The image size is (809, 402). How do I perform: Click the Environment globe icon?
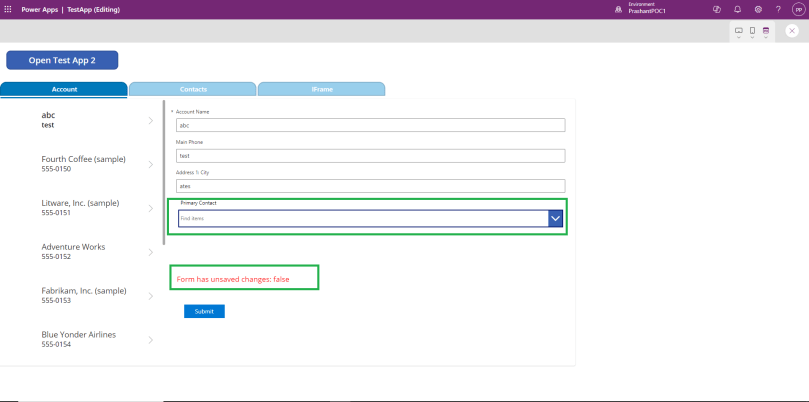tap(619, 8)
